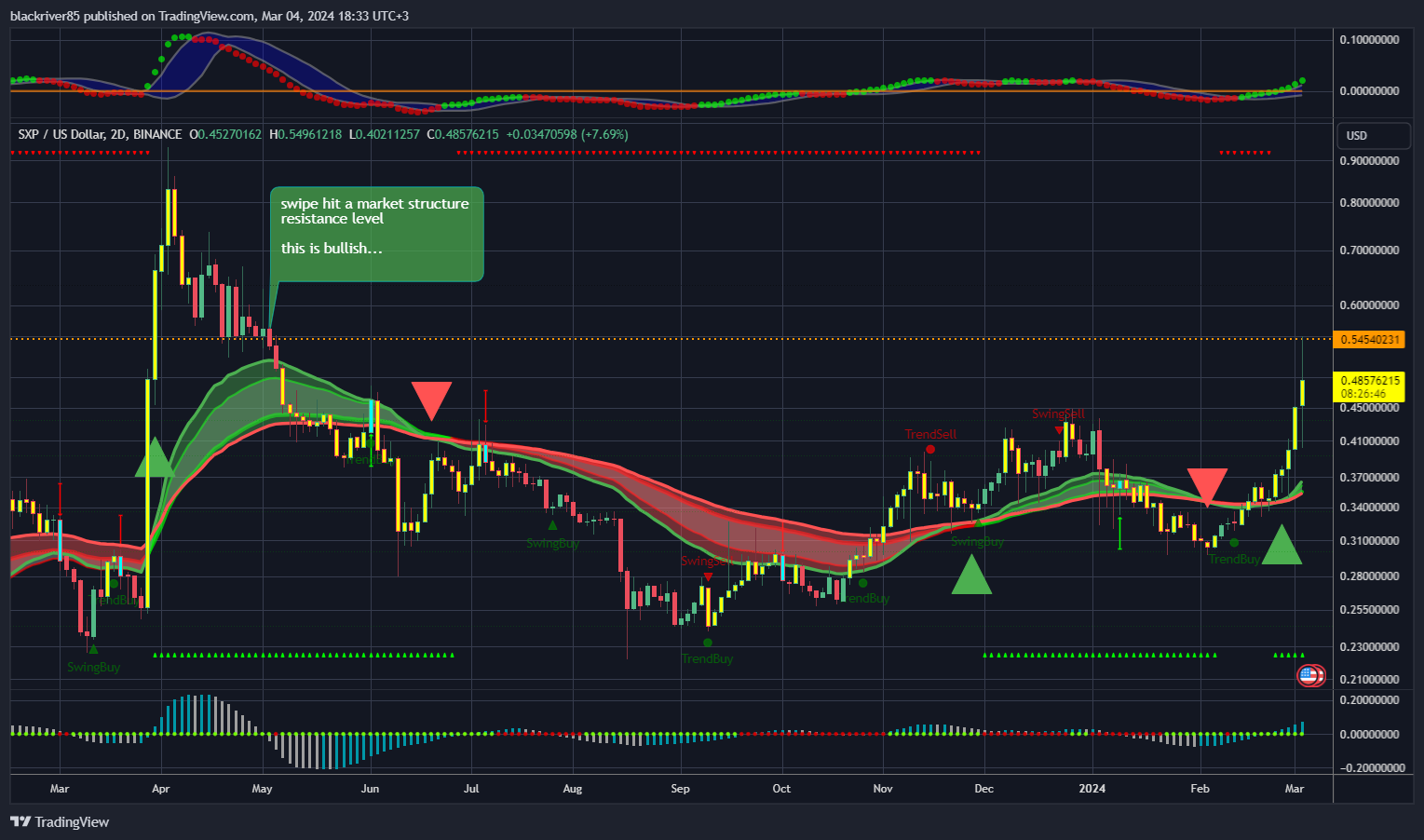Viewport: 1424px width, 840px height.
Task: Click the 0.60000000 price axis label
Action: pyautogui.click(x=1369, y=305)
